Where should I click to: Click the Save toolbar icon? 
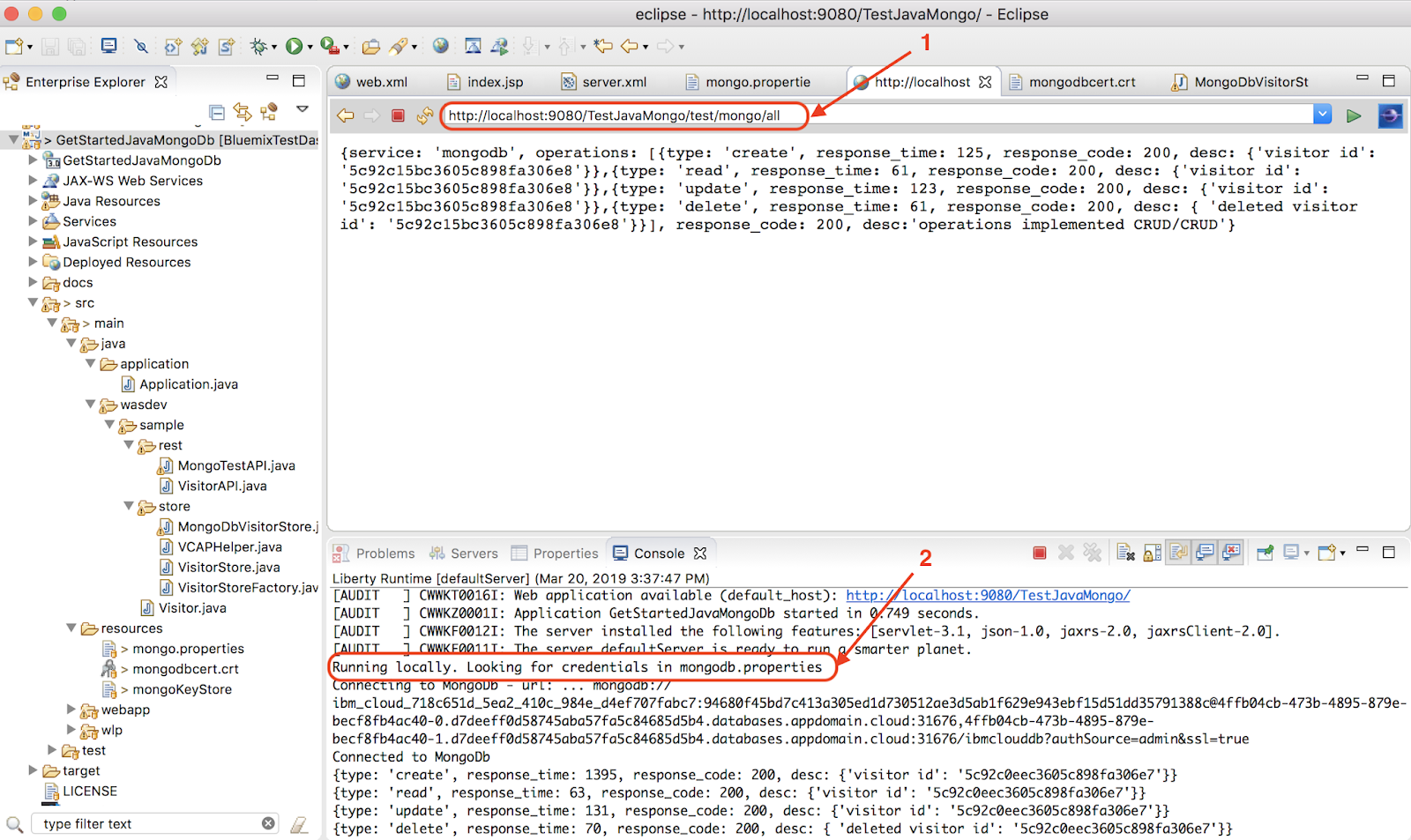click(50, 47)
